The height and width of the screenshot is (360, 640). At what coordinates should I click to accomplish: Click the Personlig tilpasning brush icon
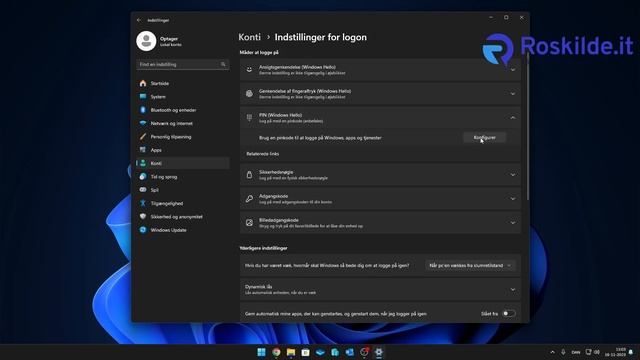point(143,137)
